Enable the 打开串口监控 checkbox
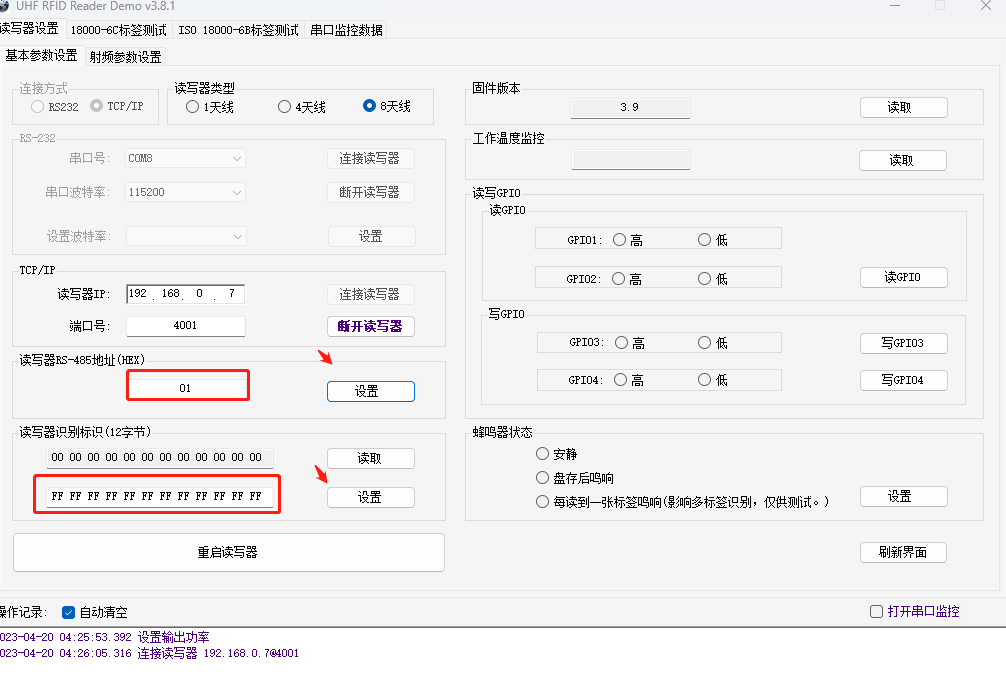The image size is (1006, 699). [876, 611]
